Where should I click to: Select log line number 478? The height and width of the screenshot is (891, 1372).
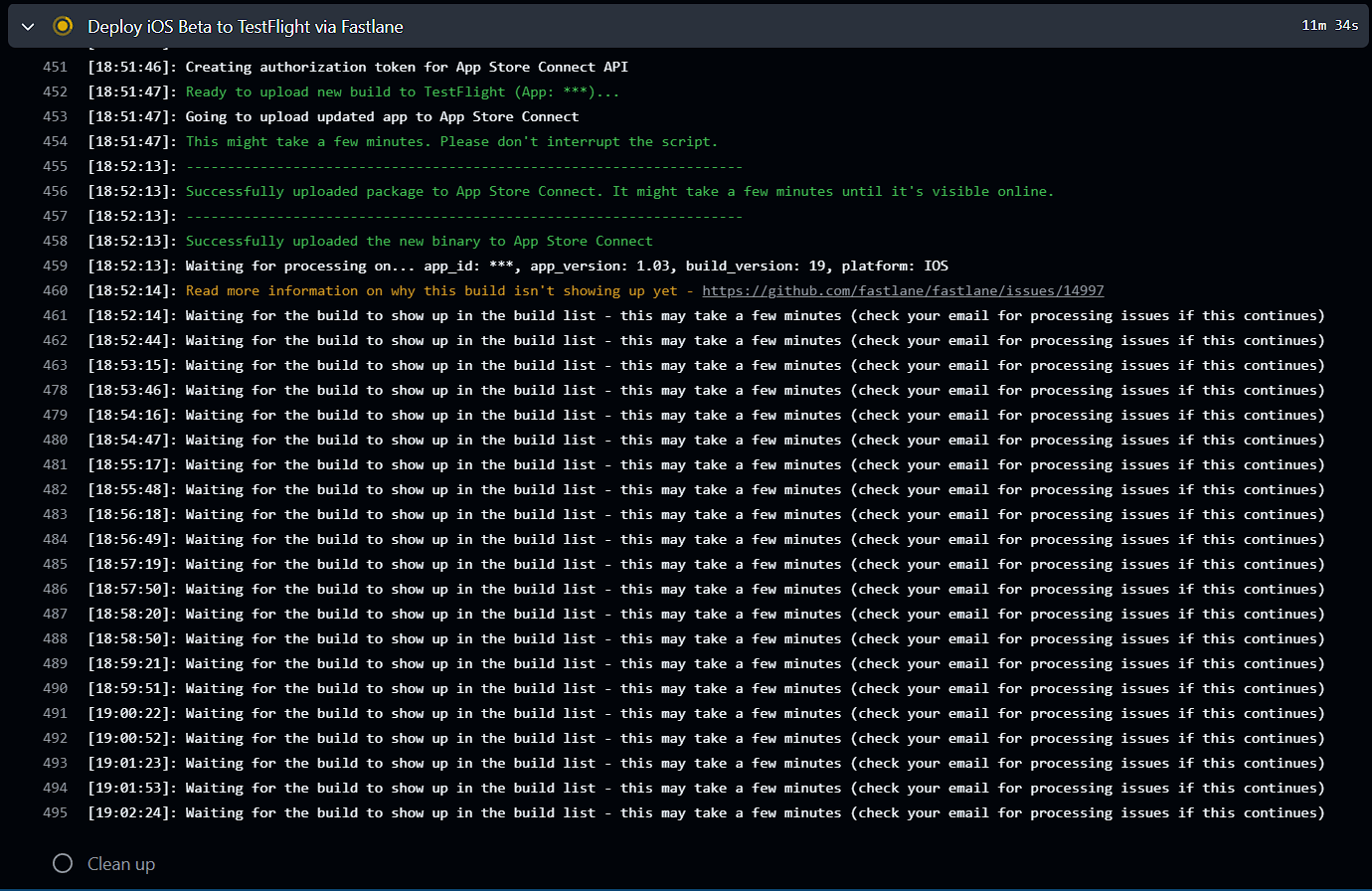pyautogui.click(x=56, y=390)
